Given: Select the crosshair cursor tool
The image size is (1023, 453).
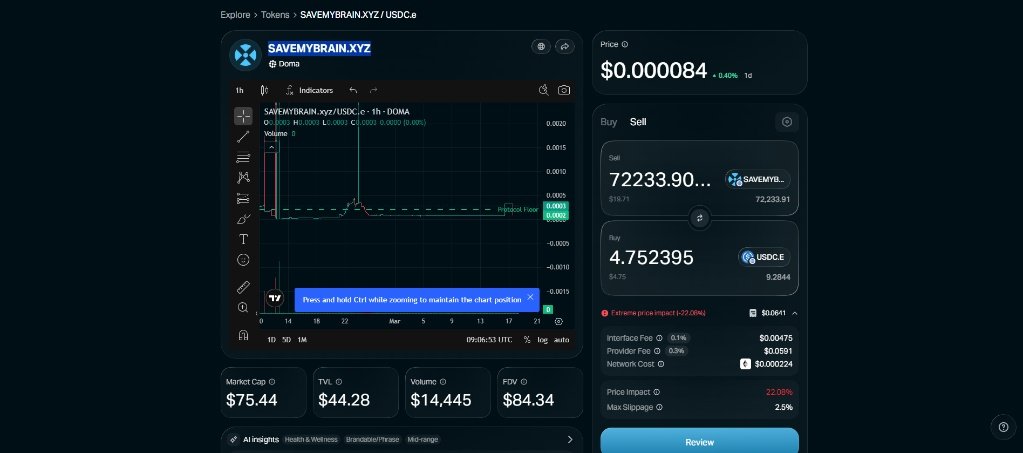Looking at the screenshot, I should tap(243, 116).
